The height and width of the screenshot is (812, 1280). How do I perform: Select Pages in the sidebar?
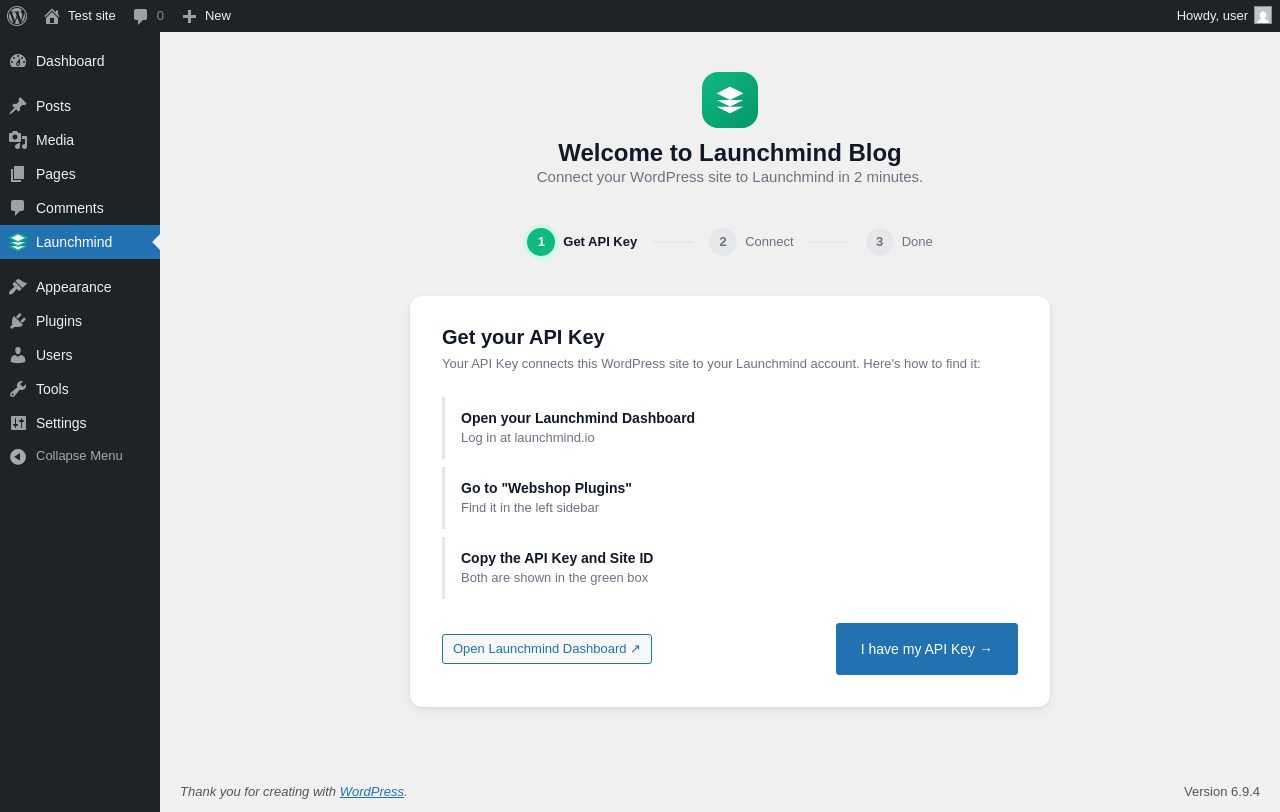(x=80, y=174)
